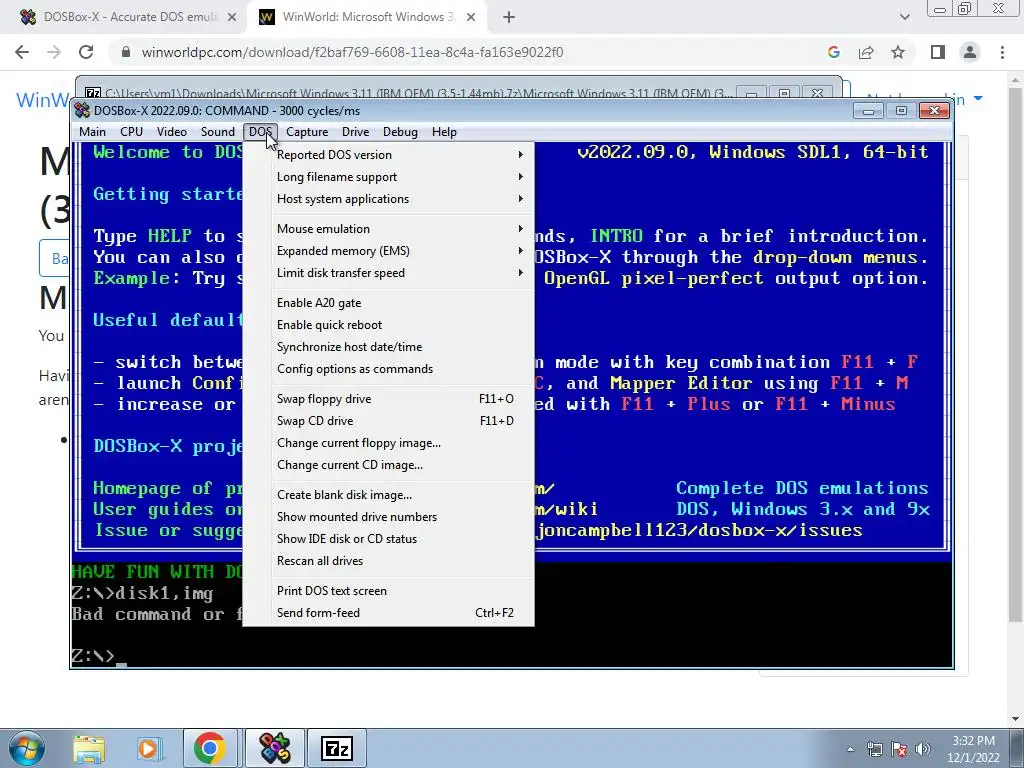Image resolution: width=1024 pixels, height=768 pixels.
Task: Choose Create blank disk image...
Action: pyautogui.click(x=389, y=495)
